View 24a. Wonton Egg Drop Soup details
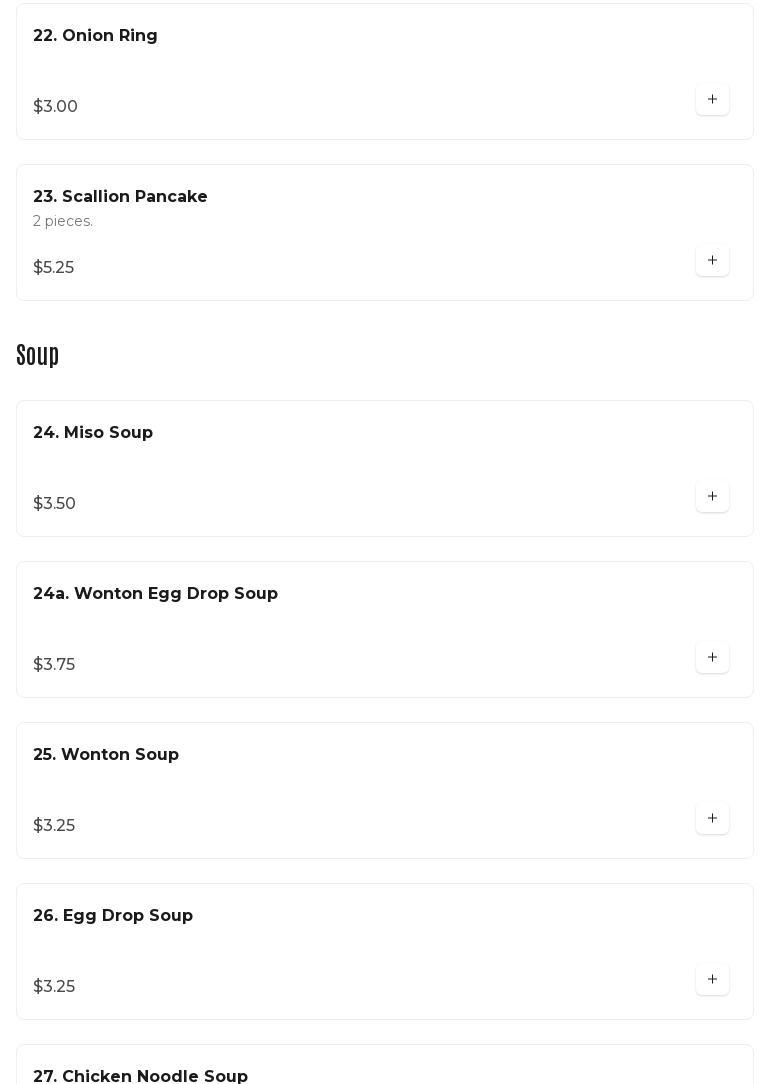 155,594
